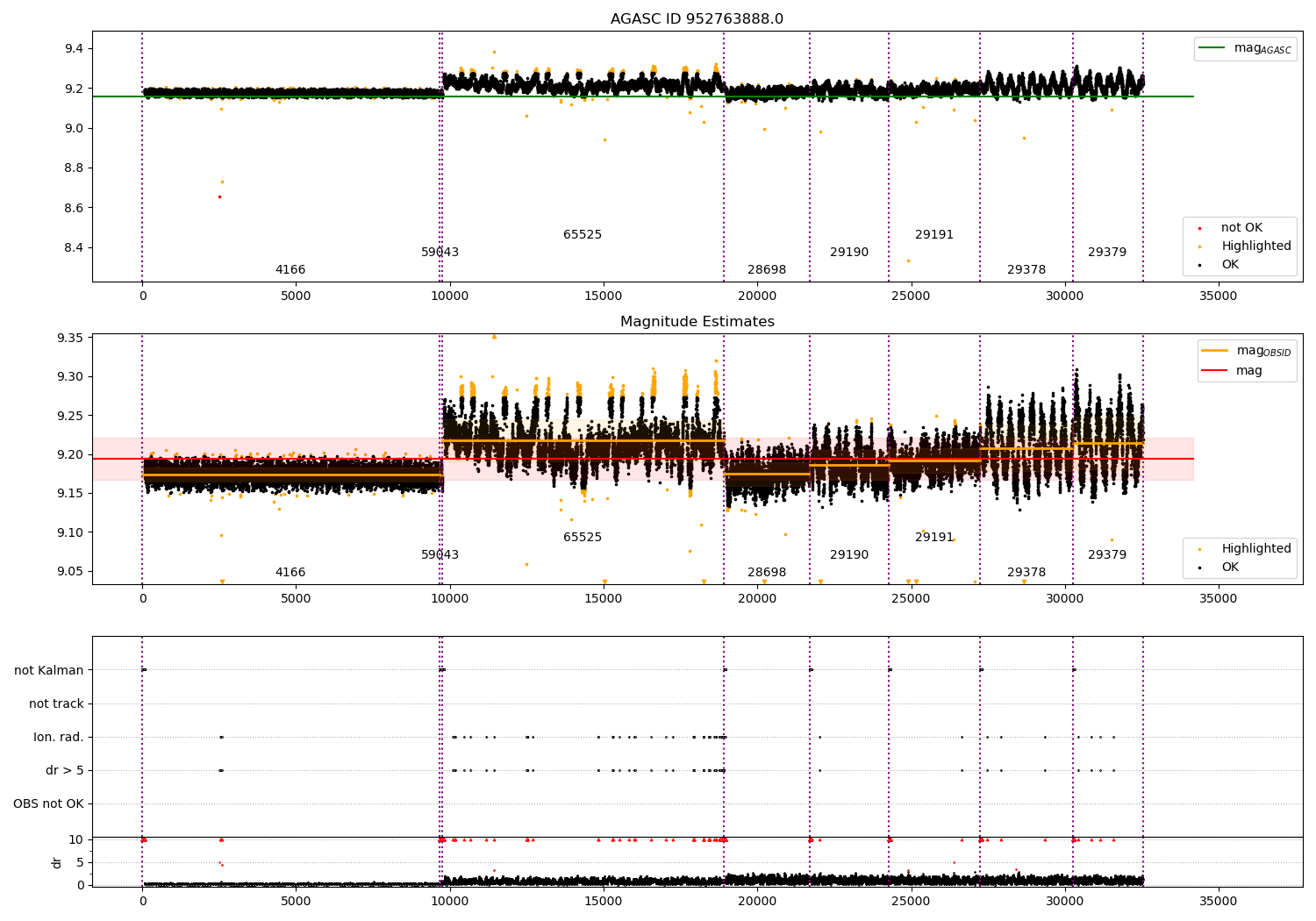This screenshot has height=921, width=1316.
Task: Click obsid label 65525 in Magnitude Estimates plot
Action: click(583, 538)
